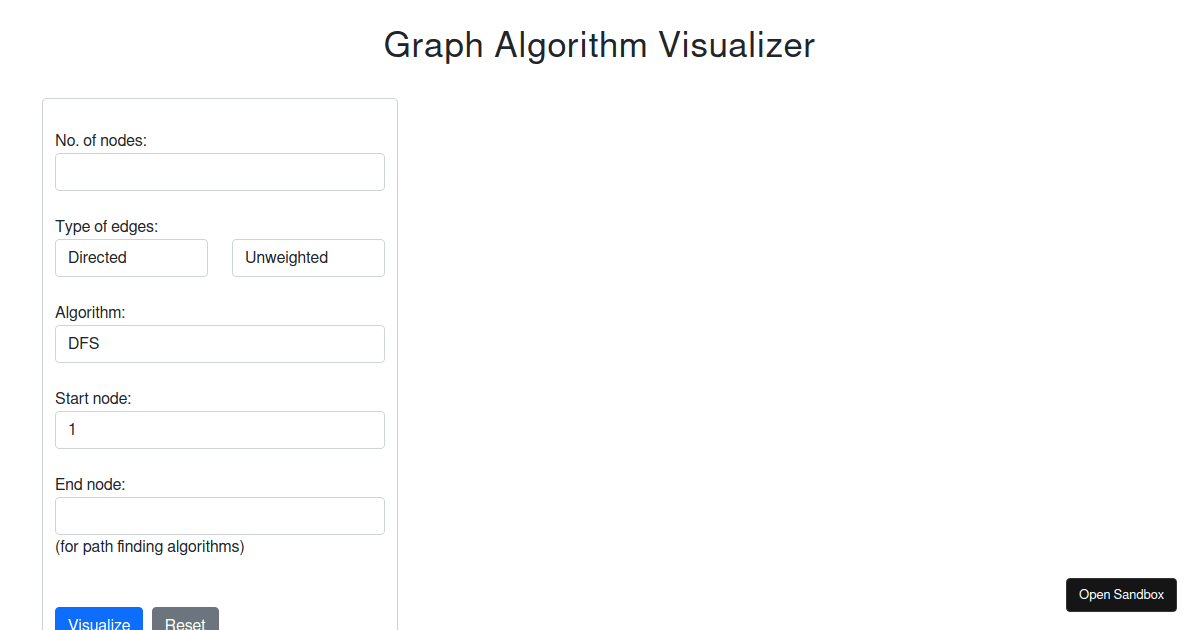Click the word "Graph" in the page heading
The image size is (1200, 630).
click(x=434, y=46)
